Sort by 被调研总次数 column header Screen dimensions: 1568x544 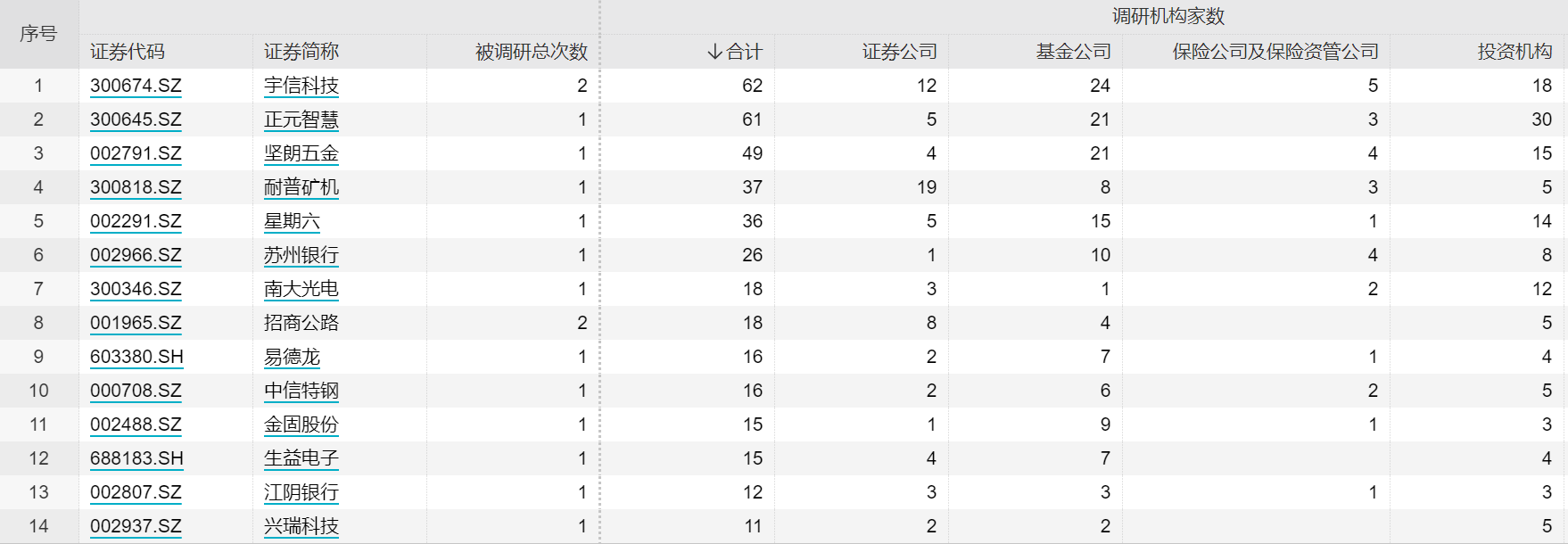[532, 52]
